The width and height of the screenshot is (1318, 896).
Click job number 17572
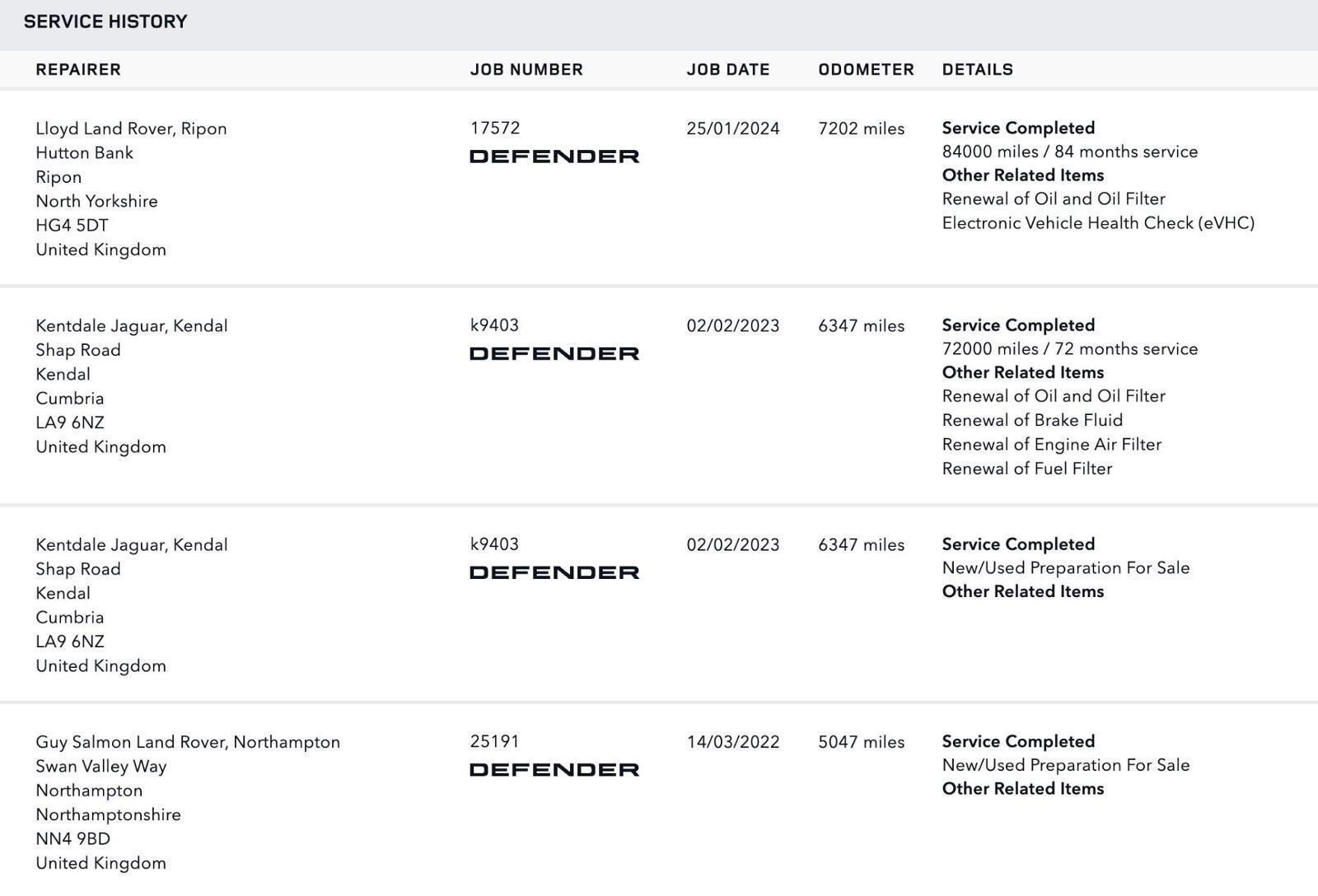(495, 128)
